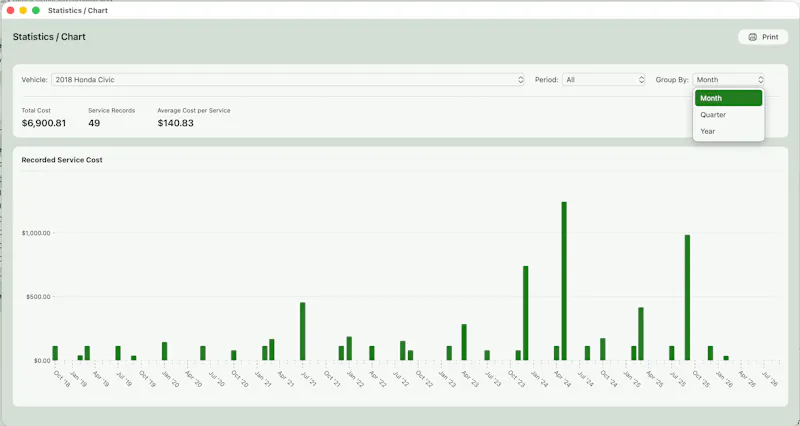The image size is (800, 426).
Task: Click the tallest bar near Apr '24
Action: pyautogui.click(x=564, y=281)
